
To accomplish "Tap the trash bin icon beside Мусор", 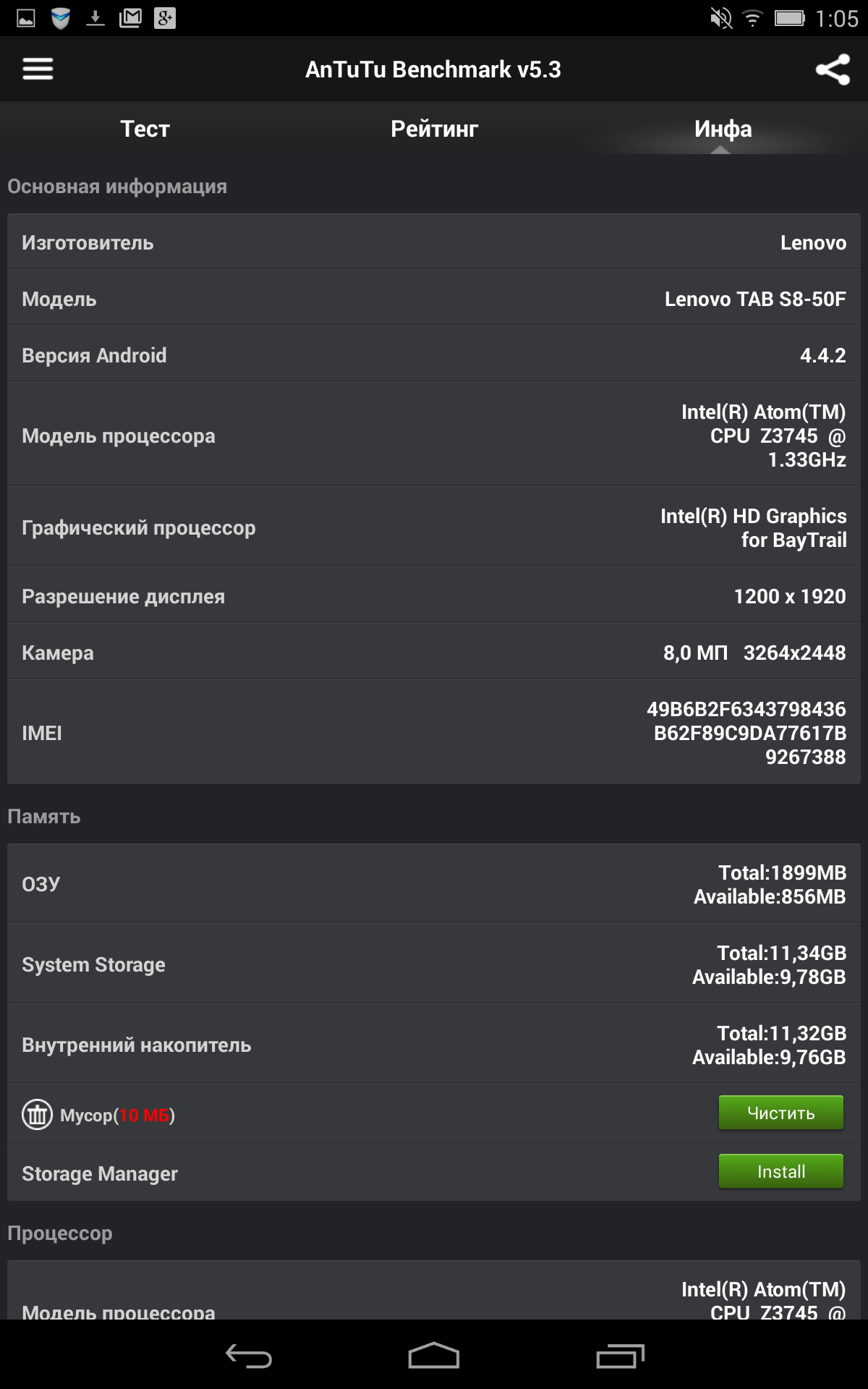I will [x=37, y=1114].
